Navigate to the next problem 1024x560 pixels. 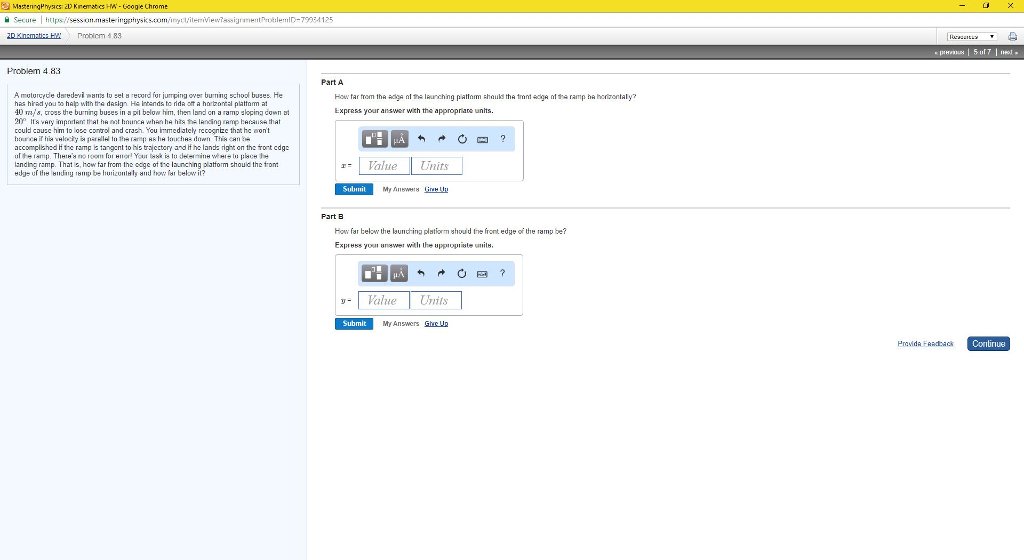coord(1007,52)
